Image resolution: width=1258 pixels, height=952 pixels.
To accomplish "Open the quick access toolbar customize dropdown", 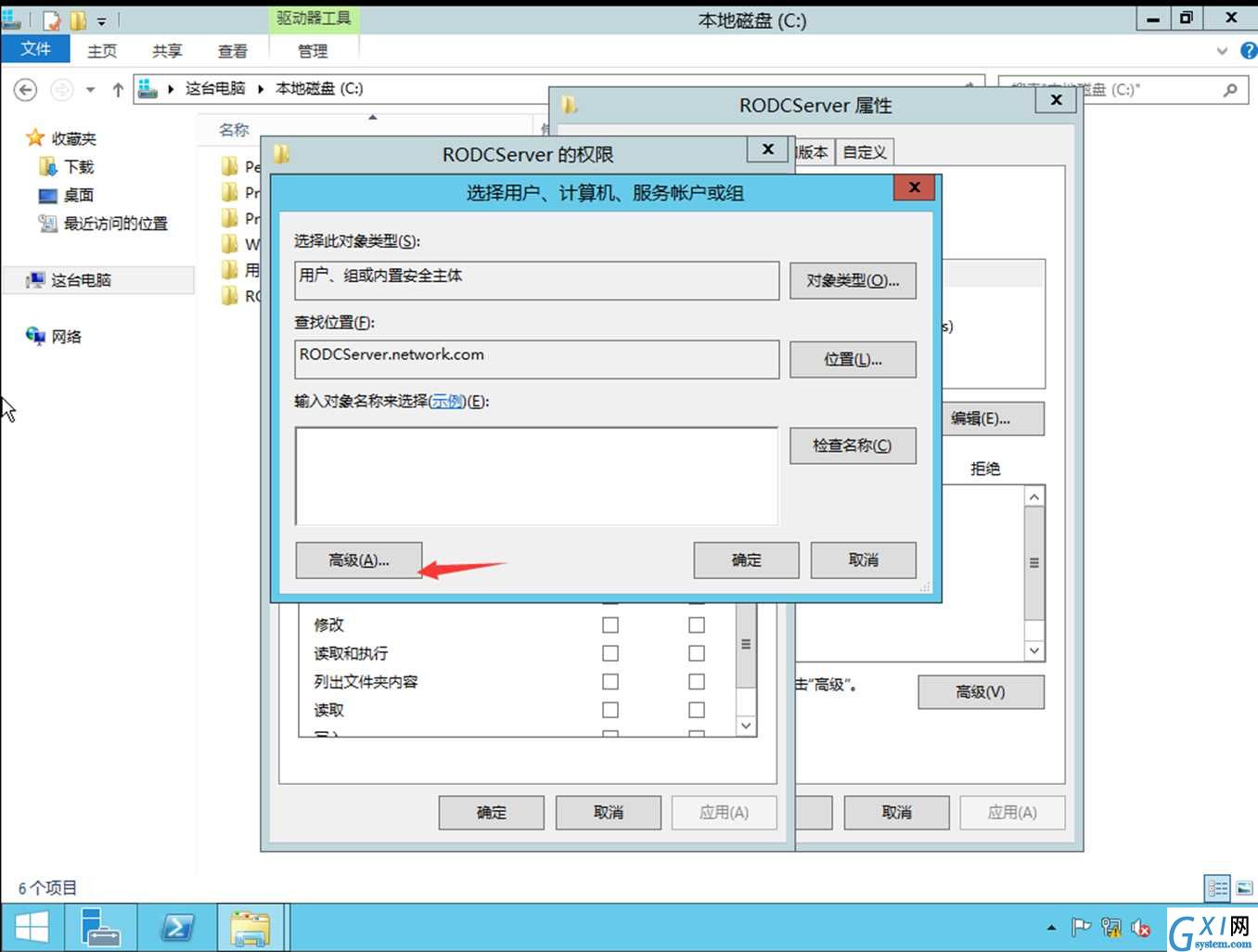I will [101, 20].
